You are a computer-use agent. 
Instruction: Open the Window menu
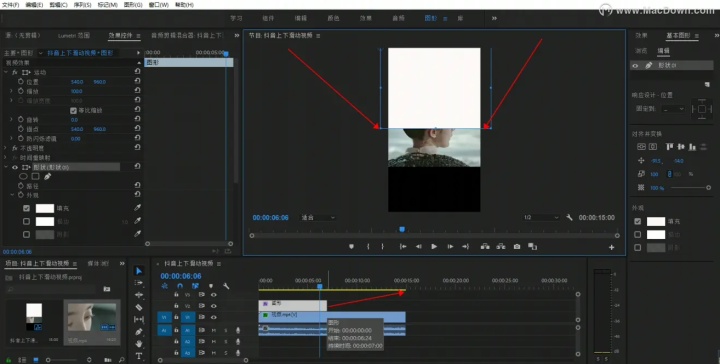pyautogui.click(x=158, y=5)
